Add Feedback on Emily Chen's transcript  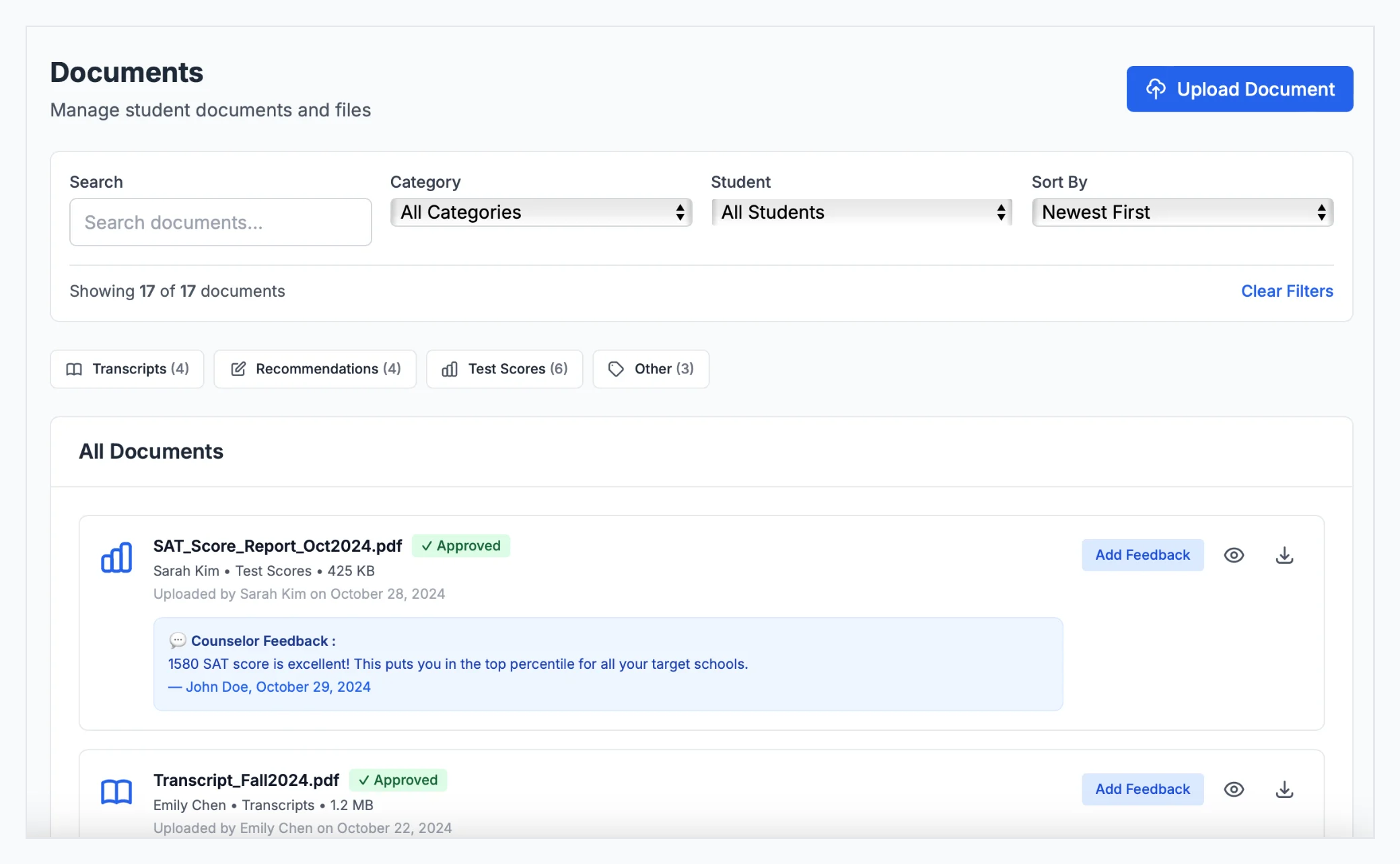tap(1142, 789)
